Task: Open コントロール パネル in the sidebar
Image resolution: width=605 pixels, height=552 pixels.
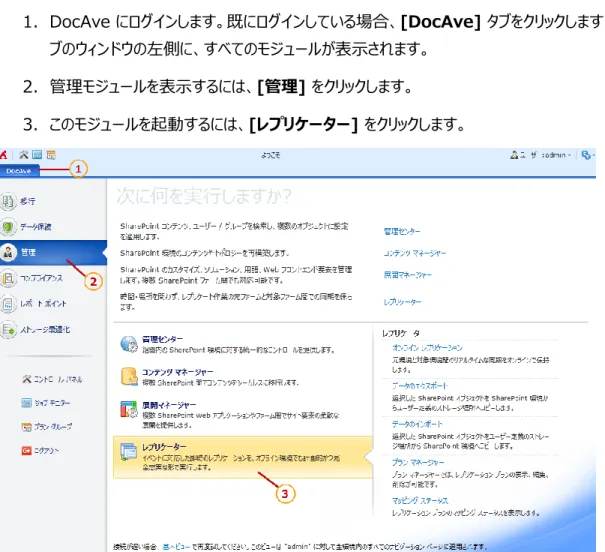Action: click(x=52, y=379)
